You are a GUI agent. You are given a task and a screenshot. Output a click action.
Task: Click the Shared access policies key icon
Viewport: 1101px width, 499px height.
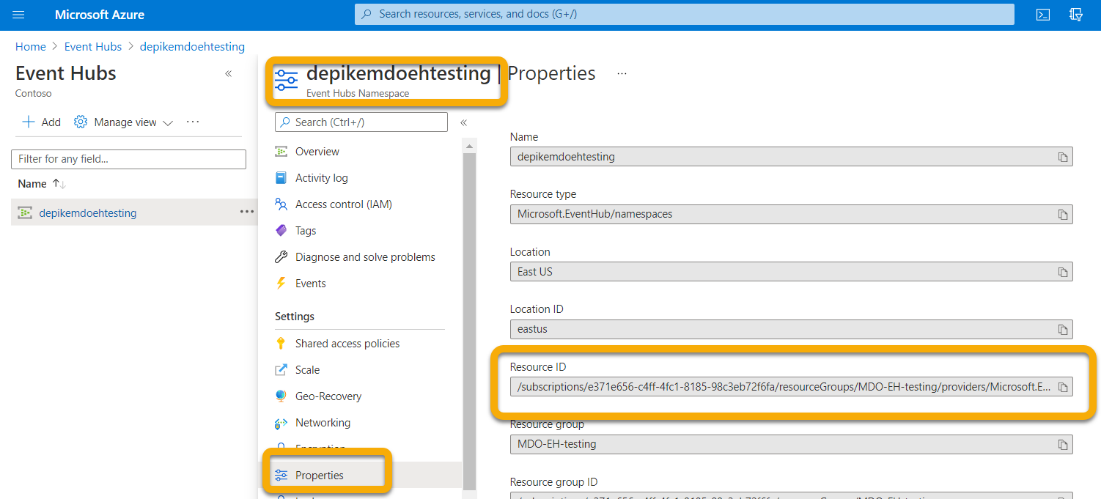[x=282, y=343]
